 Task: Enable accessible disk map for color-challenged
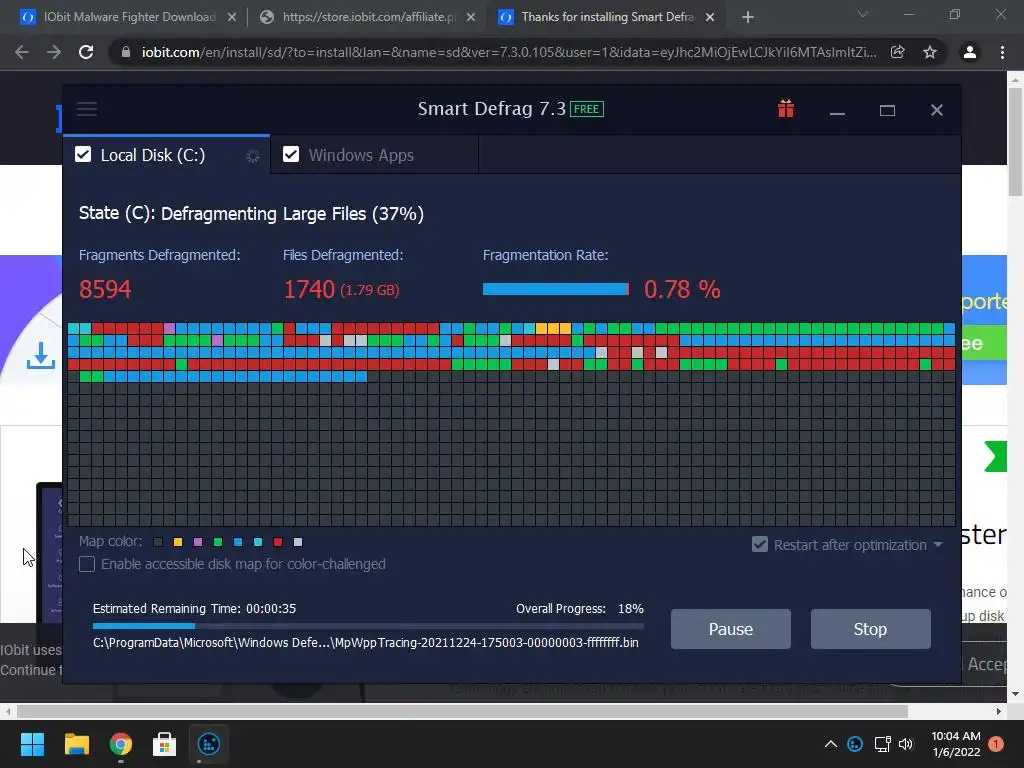[87, 564]
